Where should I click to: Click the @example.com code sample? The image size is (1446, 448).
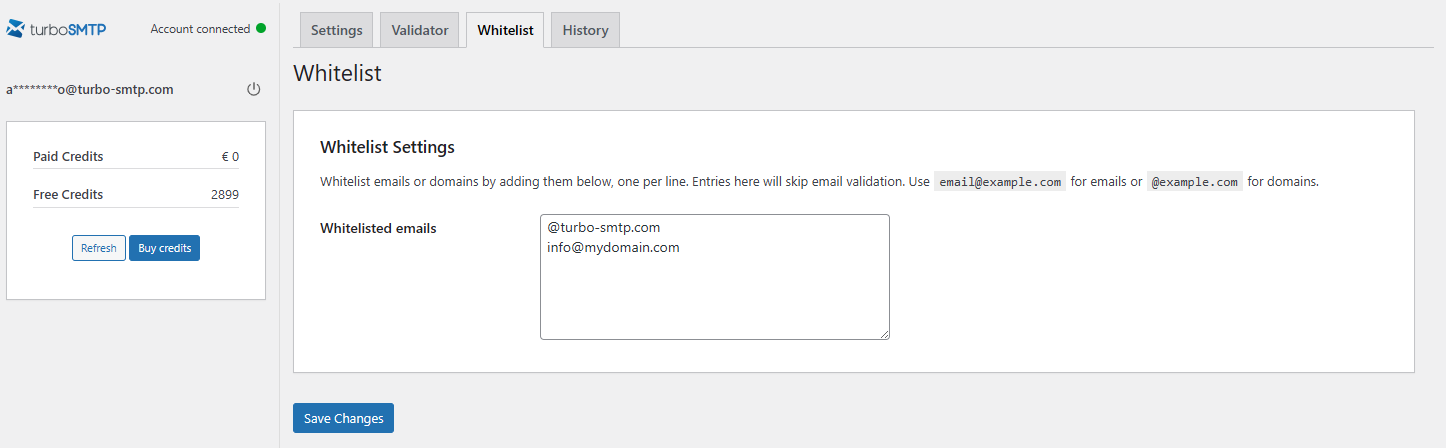click(x=1195, y=182)
